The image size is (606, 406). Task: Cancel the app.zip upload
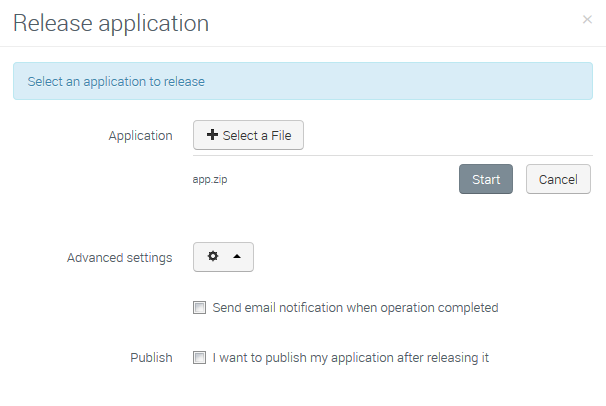point(558,180)
